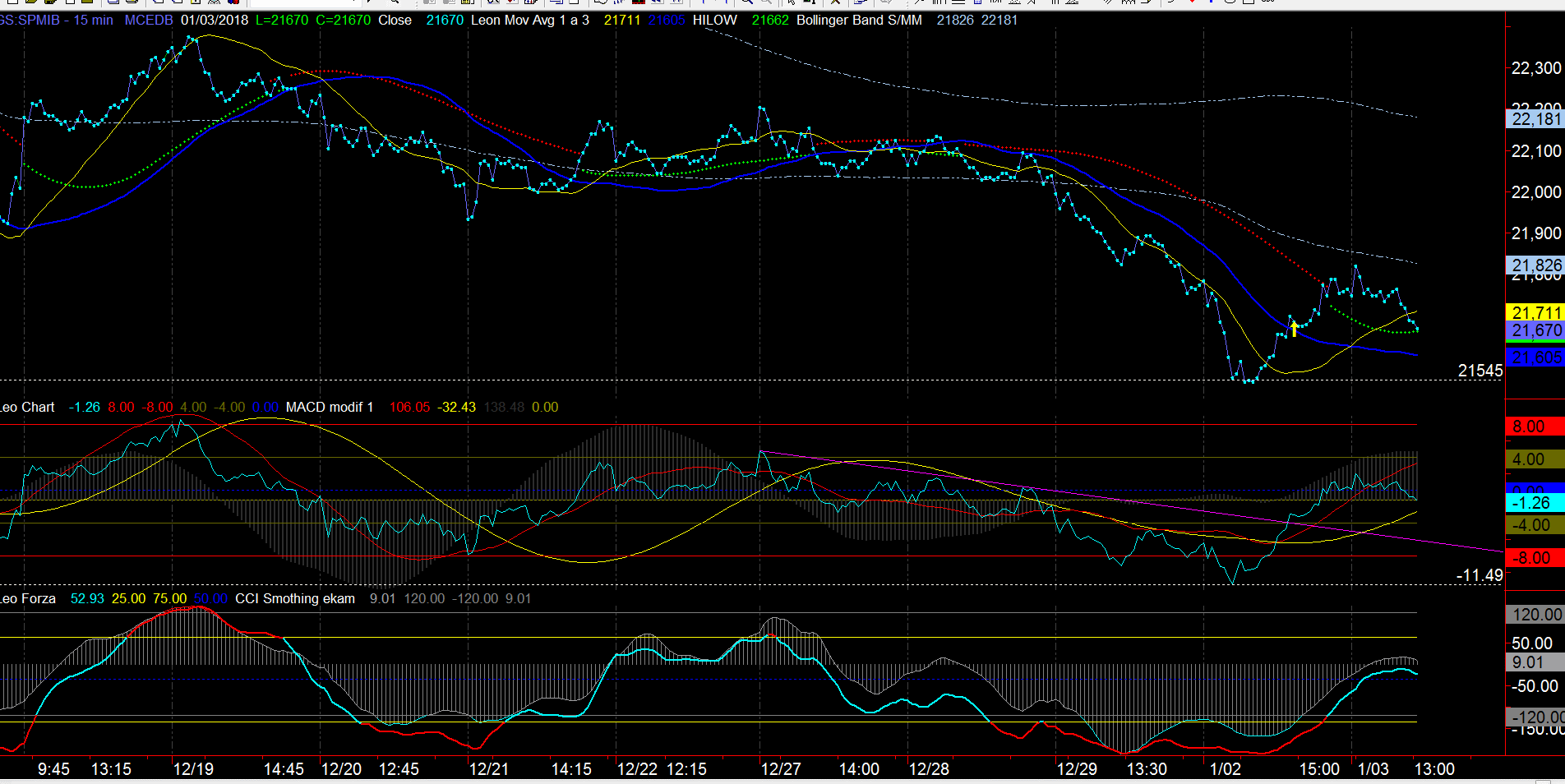Click the 22,300 price axis label
The image size is (1565, 784).
pyautogui.click(x=1535, y=68)
